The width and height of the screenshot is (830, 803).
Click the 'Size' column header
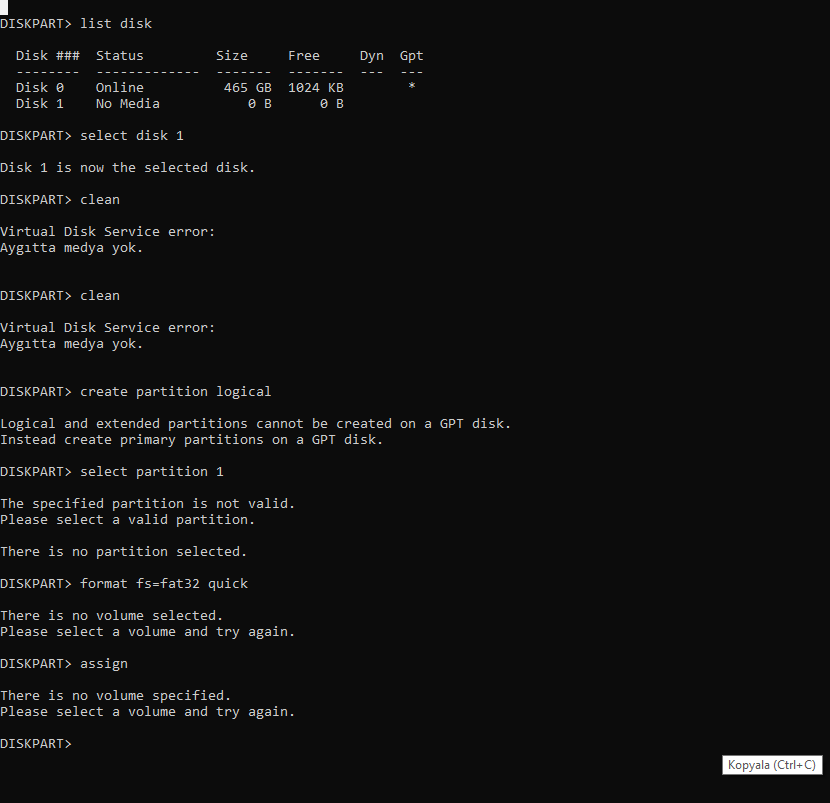(x=232, y=56)
